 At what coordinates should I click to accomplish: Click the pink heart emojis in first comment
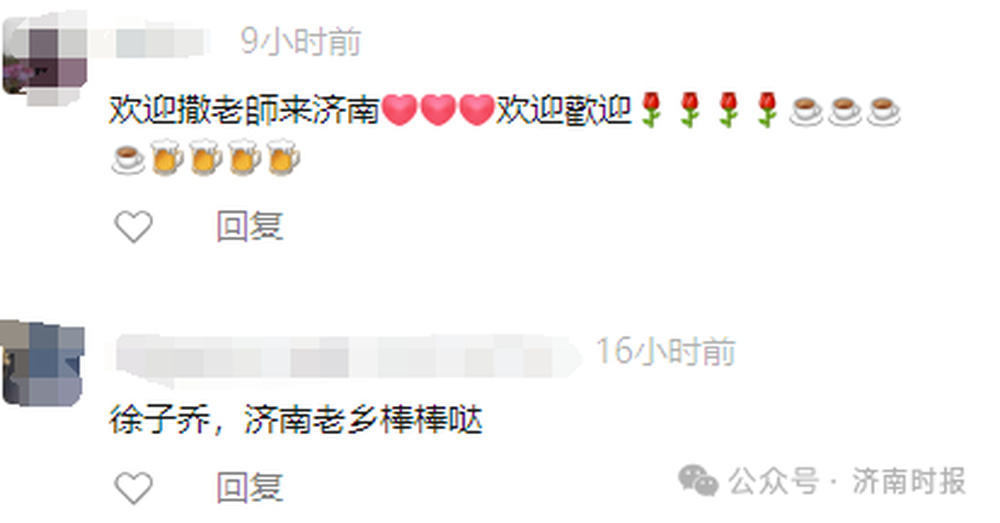pyautogui.click(x=438, y=110)
